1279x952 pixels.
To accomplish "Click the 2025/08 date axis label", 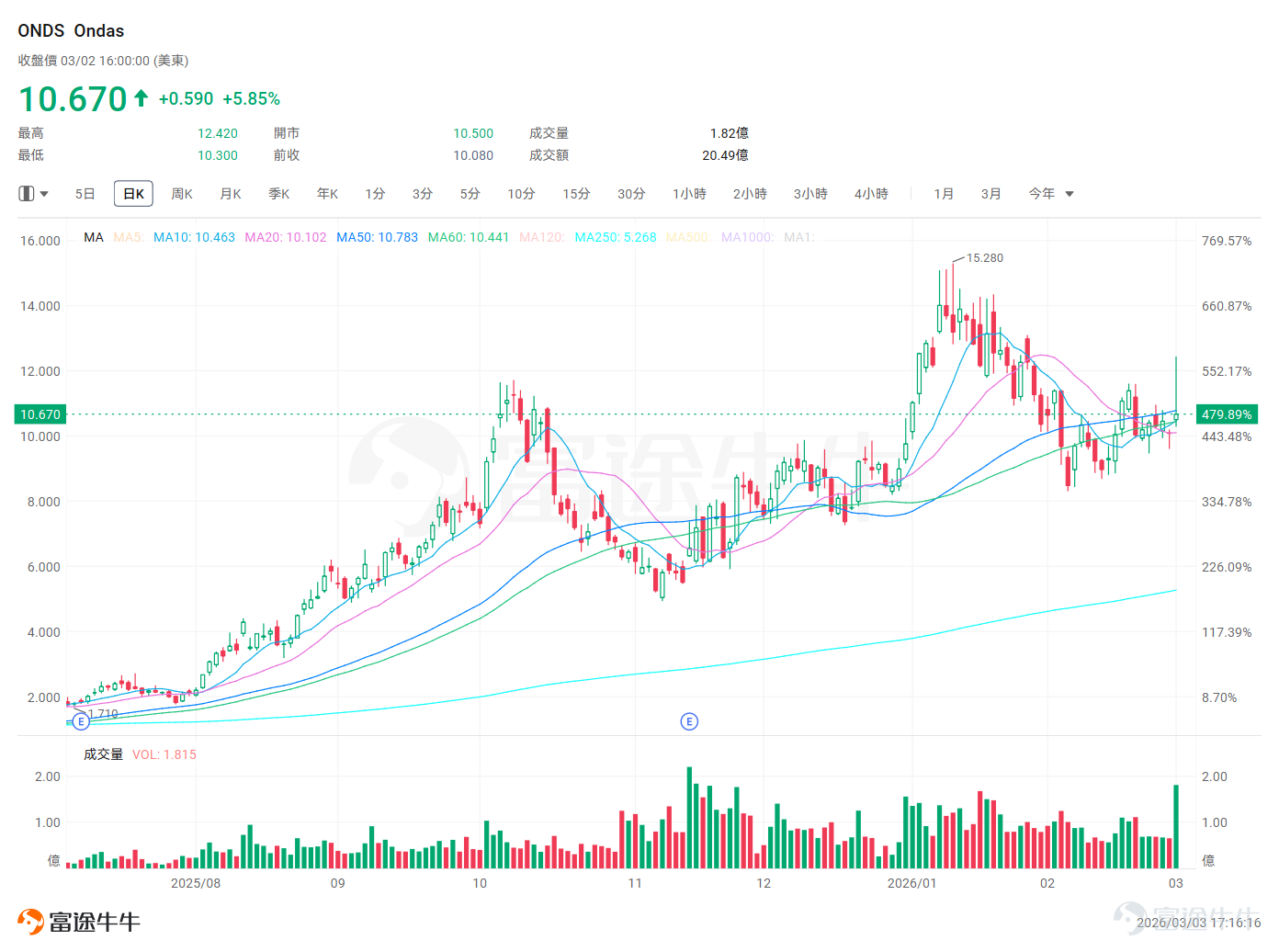I will click(196, 883).
